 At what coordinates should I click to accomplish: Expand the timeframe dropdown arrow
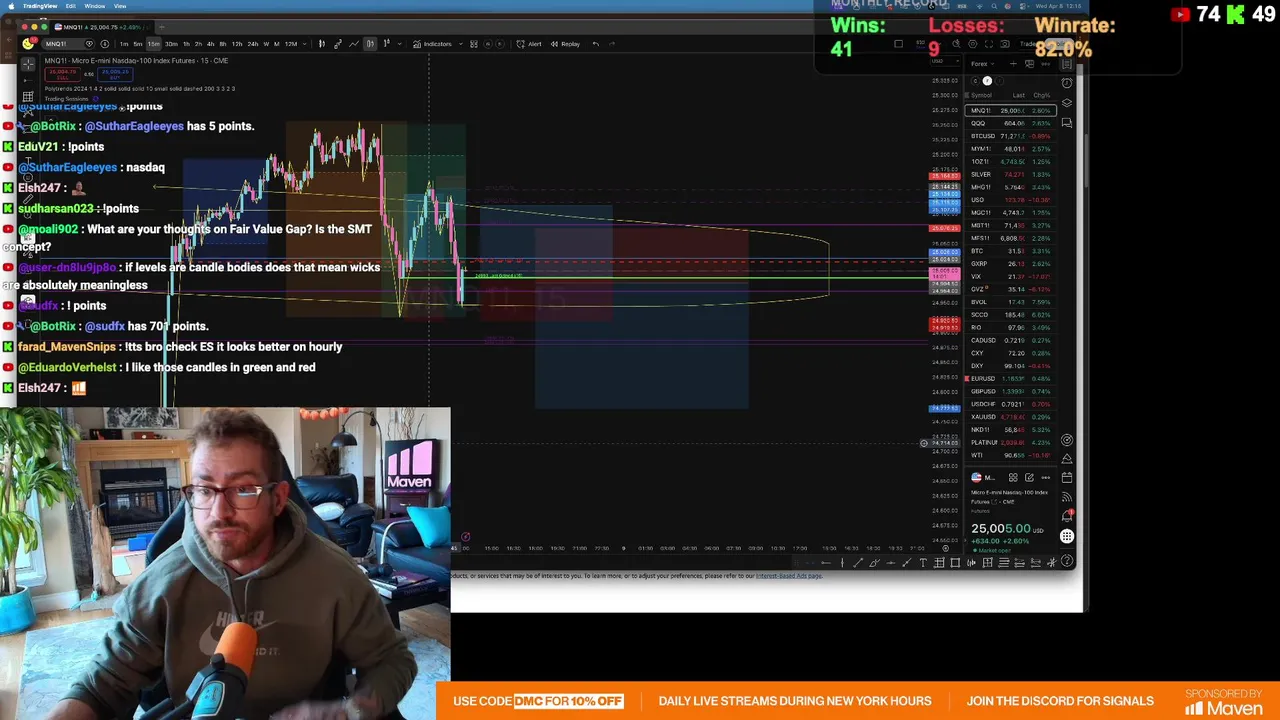click(x=304, y=44)
